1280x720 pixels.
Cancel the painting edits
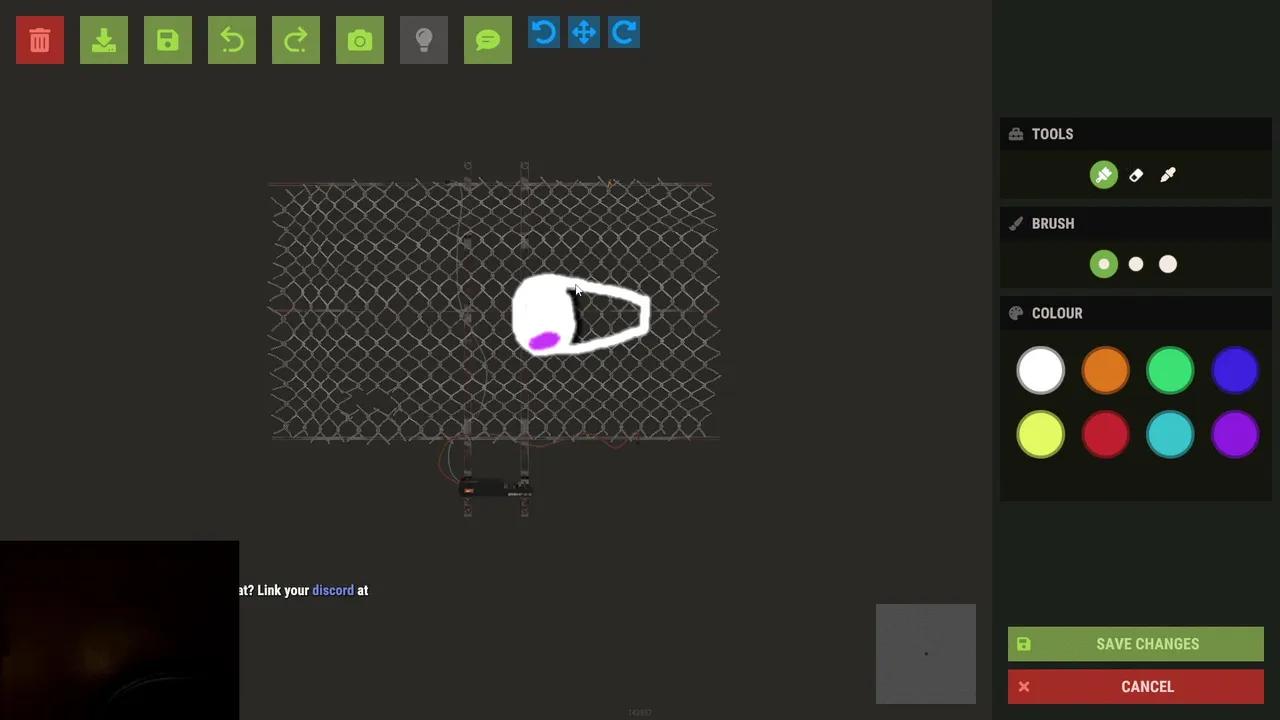click(x=1136, y=687)
